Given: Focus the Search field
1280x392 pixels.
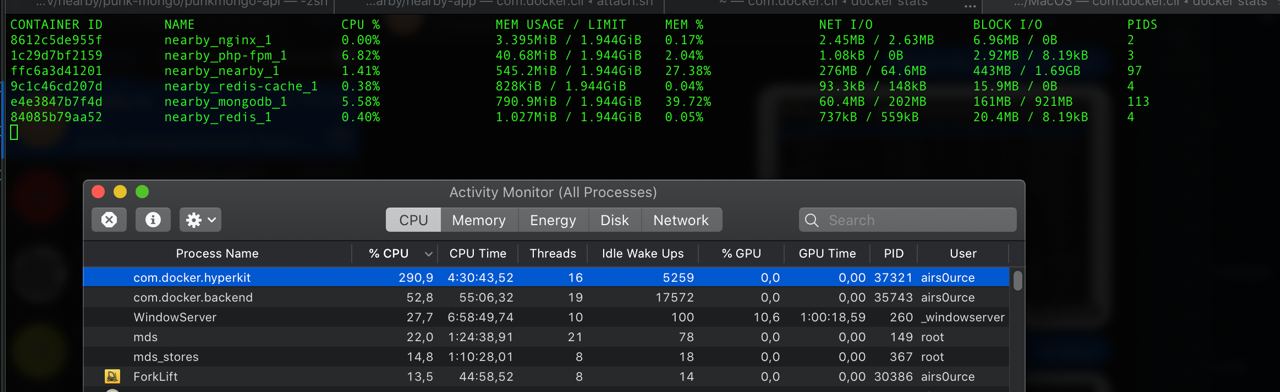Looking at the screenshot, I should pyautogui.click(x=908, y=220).
